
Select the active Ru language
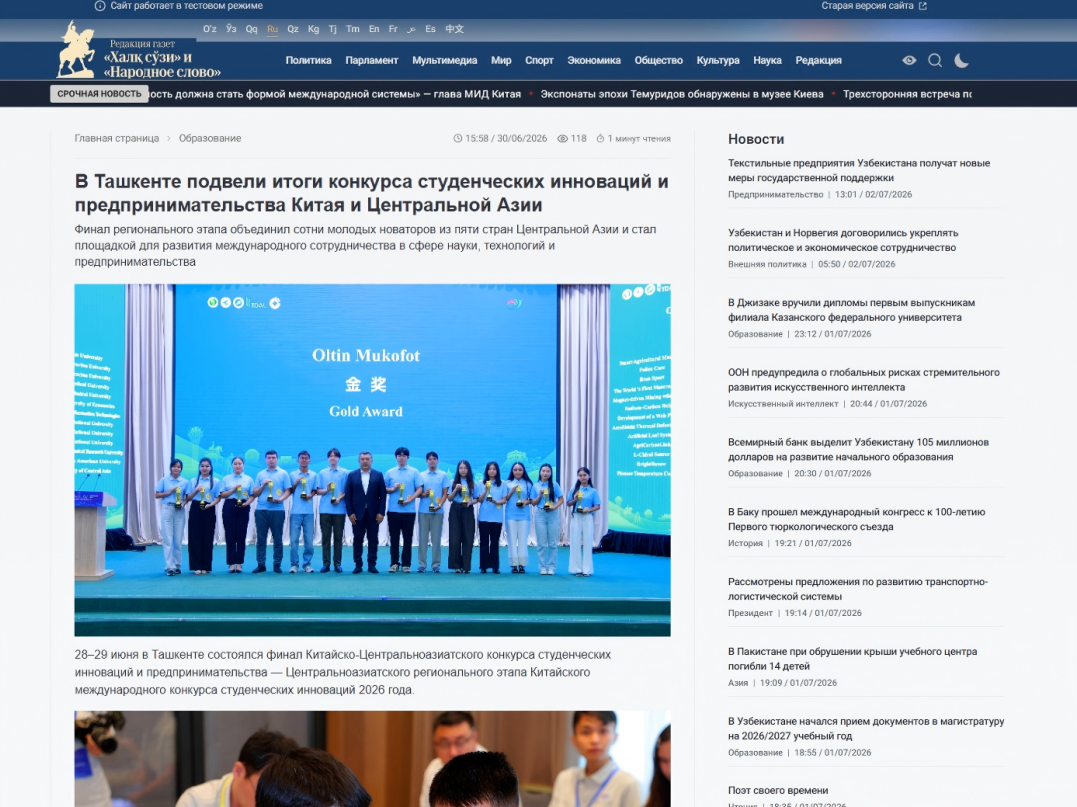click(272, 29)
